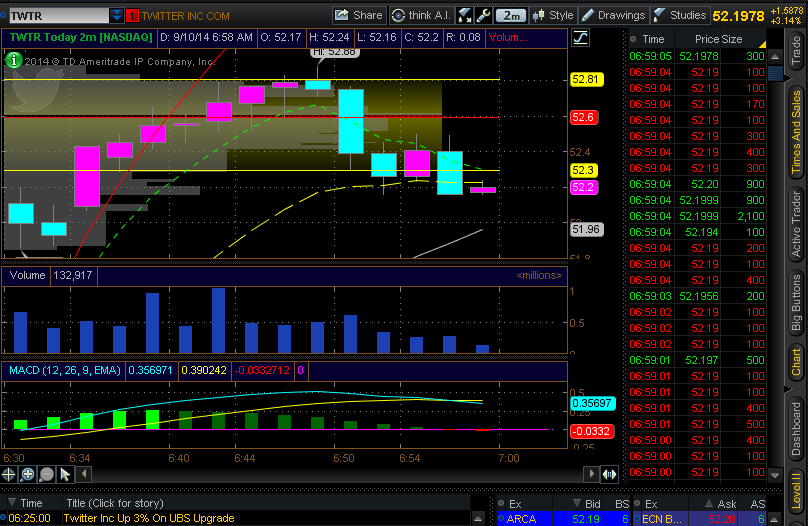This screenshot has height=526, width=808.
Task: Click the TWTR Today 2m [NASDAQ] chart title
Action: 81,38
